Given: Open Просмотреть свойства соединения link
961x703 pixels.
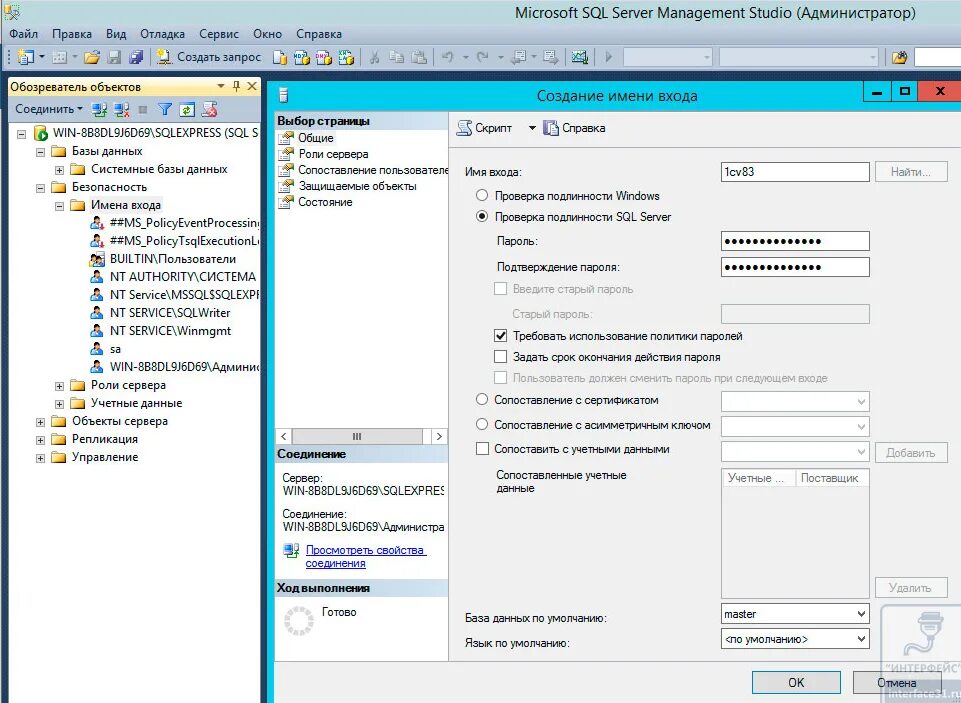Looking at the screenshot, I should point(365,557).
